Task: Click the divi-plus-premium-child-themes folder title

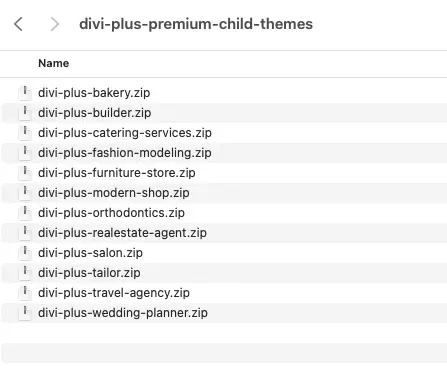Action: point(196,24)
